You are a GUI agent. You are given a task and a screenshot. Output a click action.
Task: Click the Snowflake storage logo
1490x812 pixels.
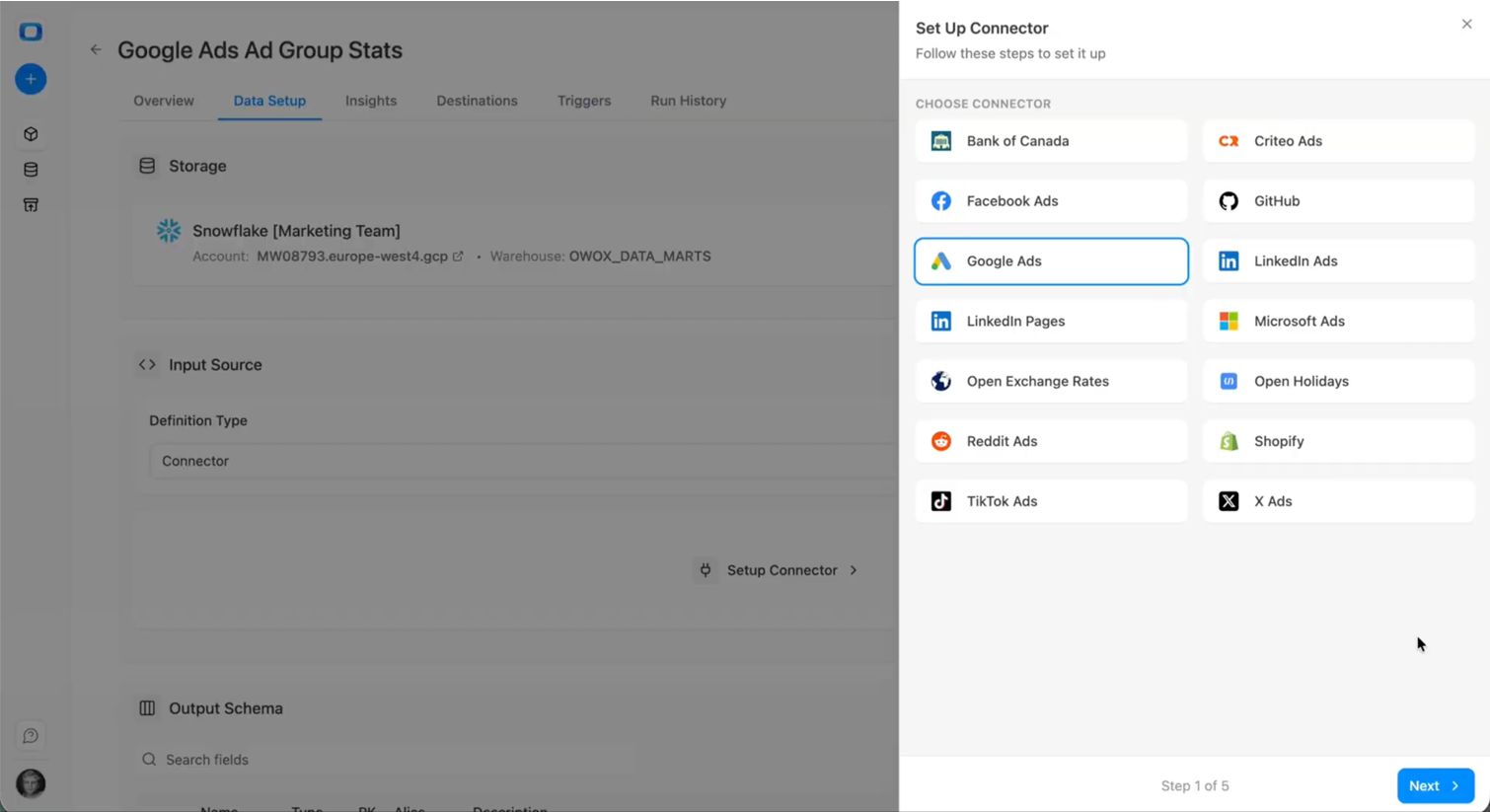point(169,231)
